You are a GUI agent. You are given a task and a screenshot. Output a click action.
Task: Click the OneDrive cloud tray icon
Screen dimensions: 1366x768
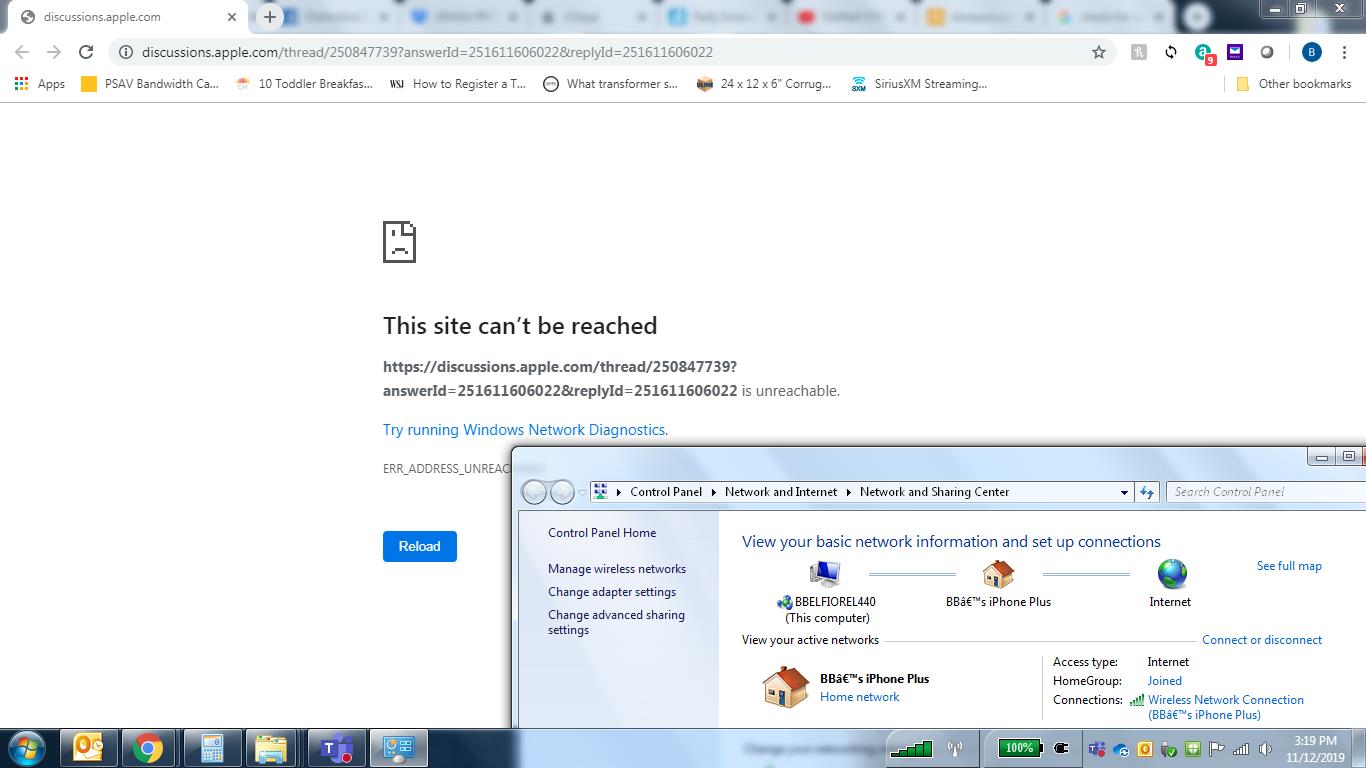coord(1121,749)
